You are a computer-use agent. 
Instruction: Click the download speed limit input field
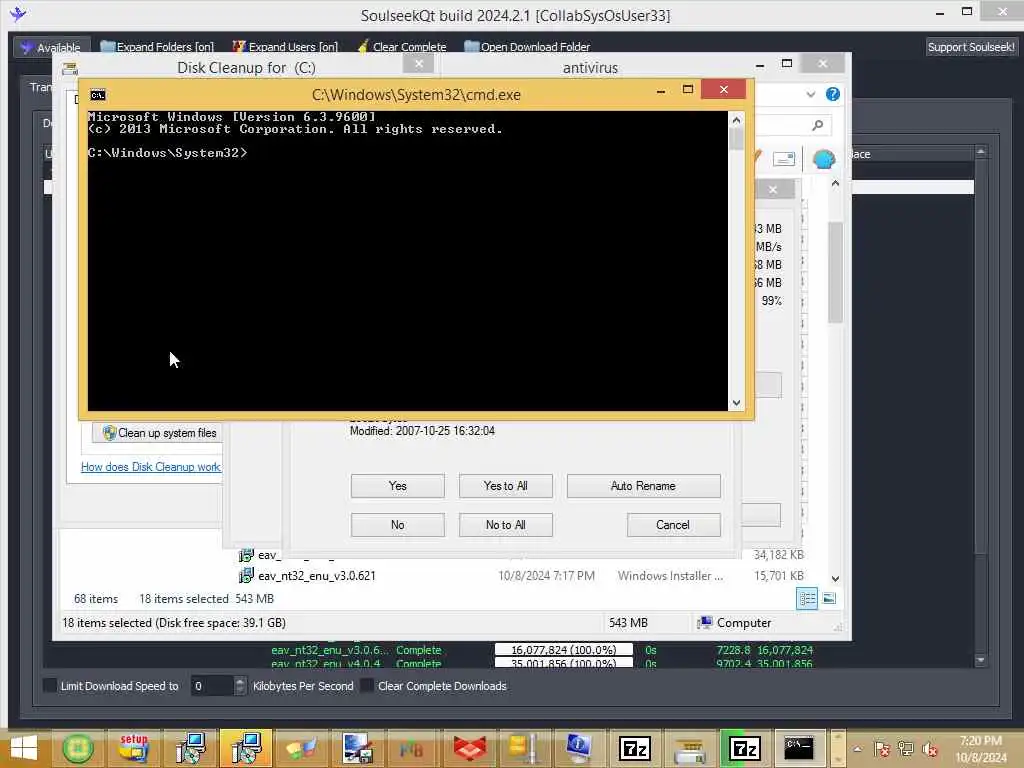point(212,685)
